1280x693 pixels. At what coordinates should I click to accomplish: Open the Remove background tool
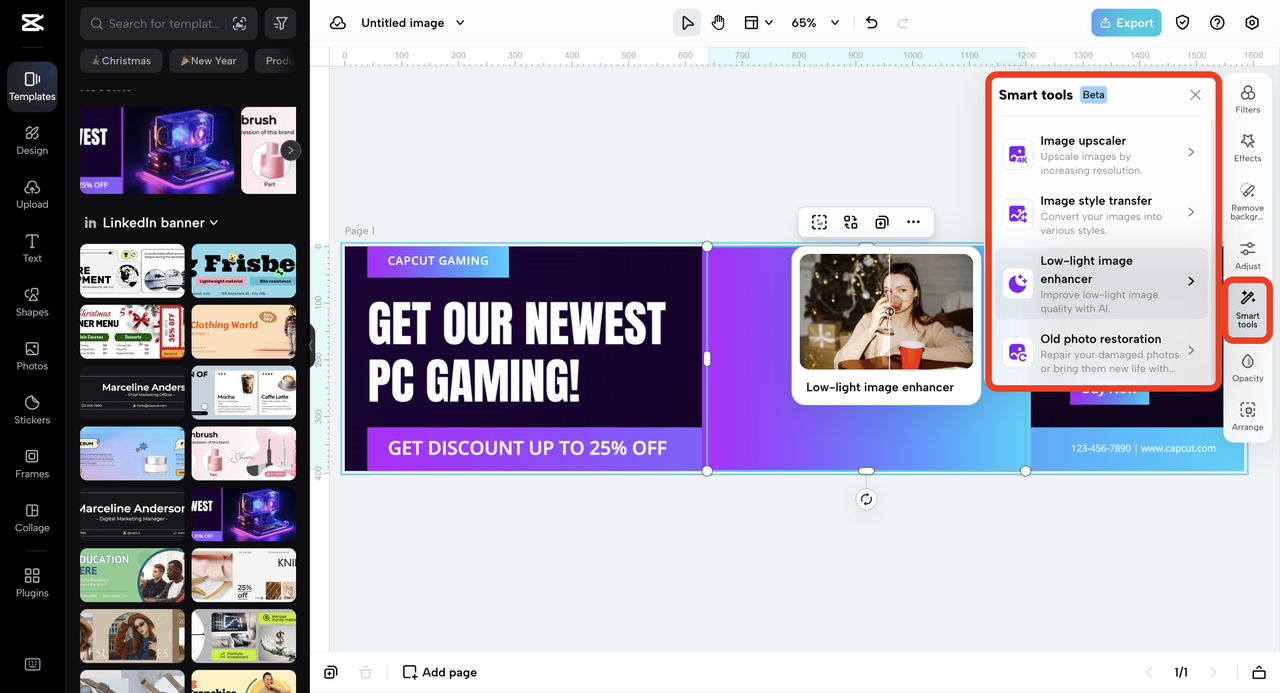click(x=1247, y=201)
